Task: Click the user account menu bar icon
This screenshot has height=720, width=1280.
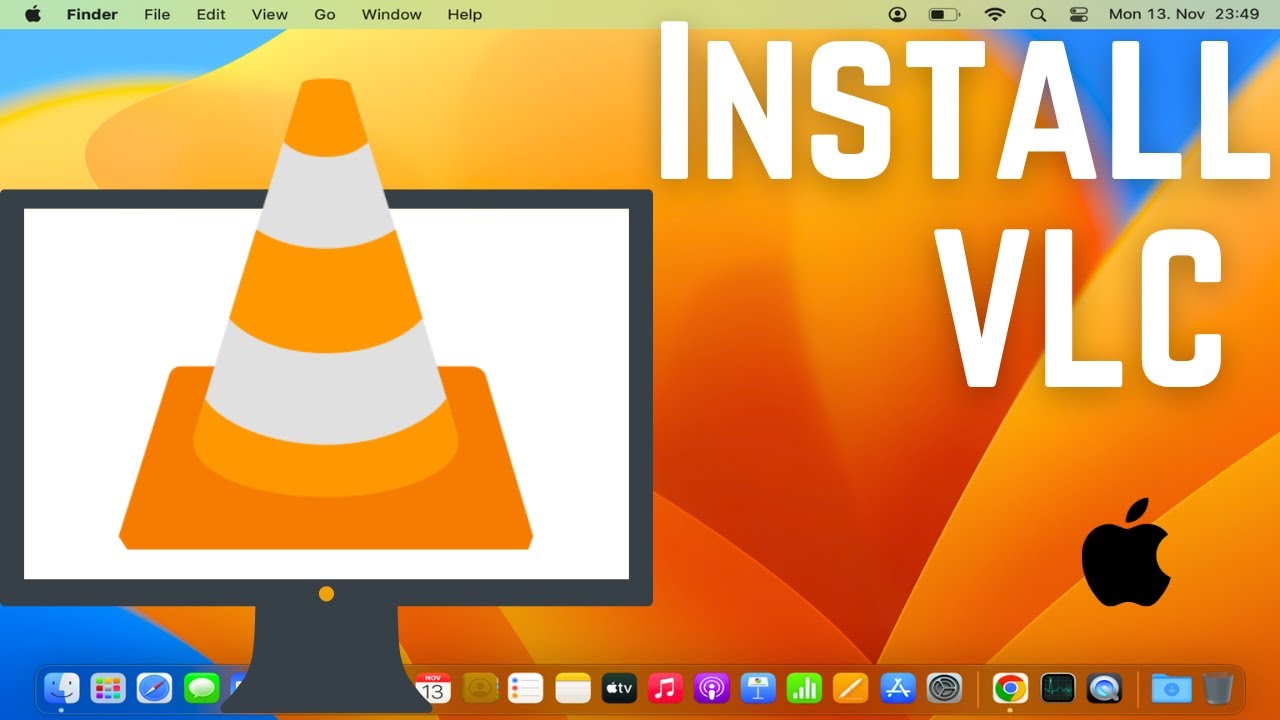Action: [x=897, y=14]
